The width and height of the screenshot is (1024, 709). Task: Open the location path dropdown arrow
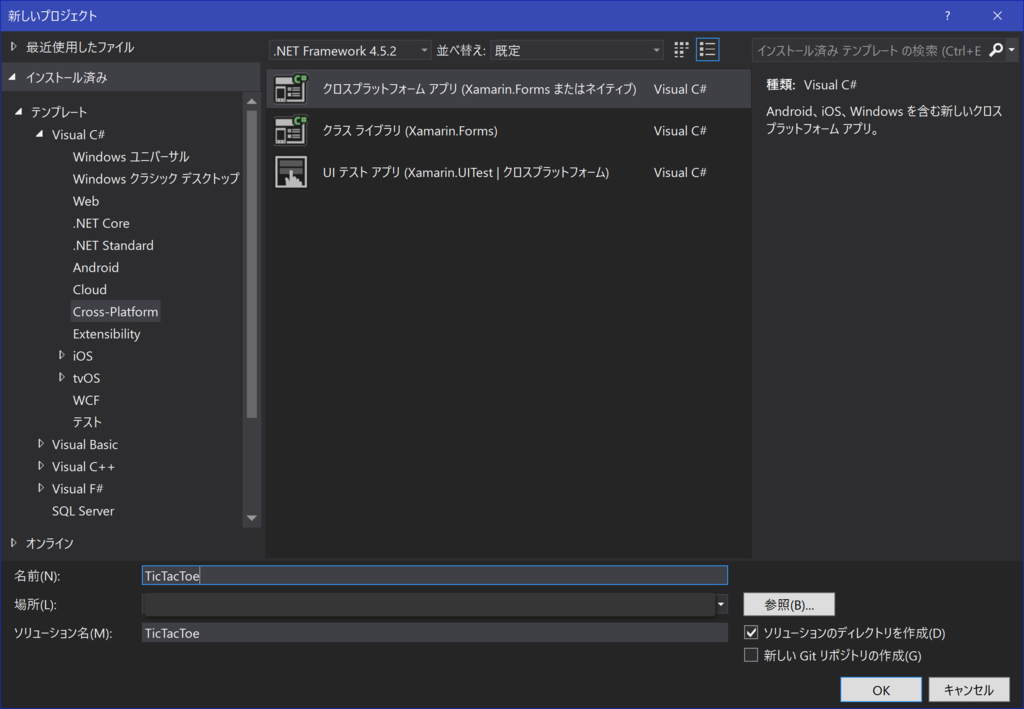(x=721, y=605)
